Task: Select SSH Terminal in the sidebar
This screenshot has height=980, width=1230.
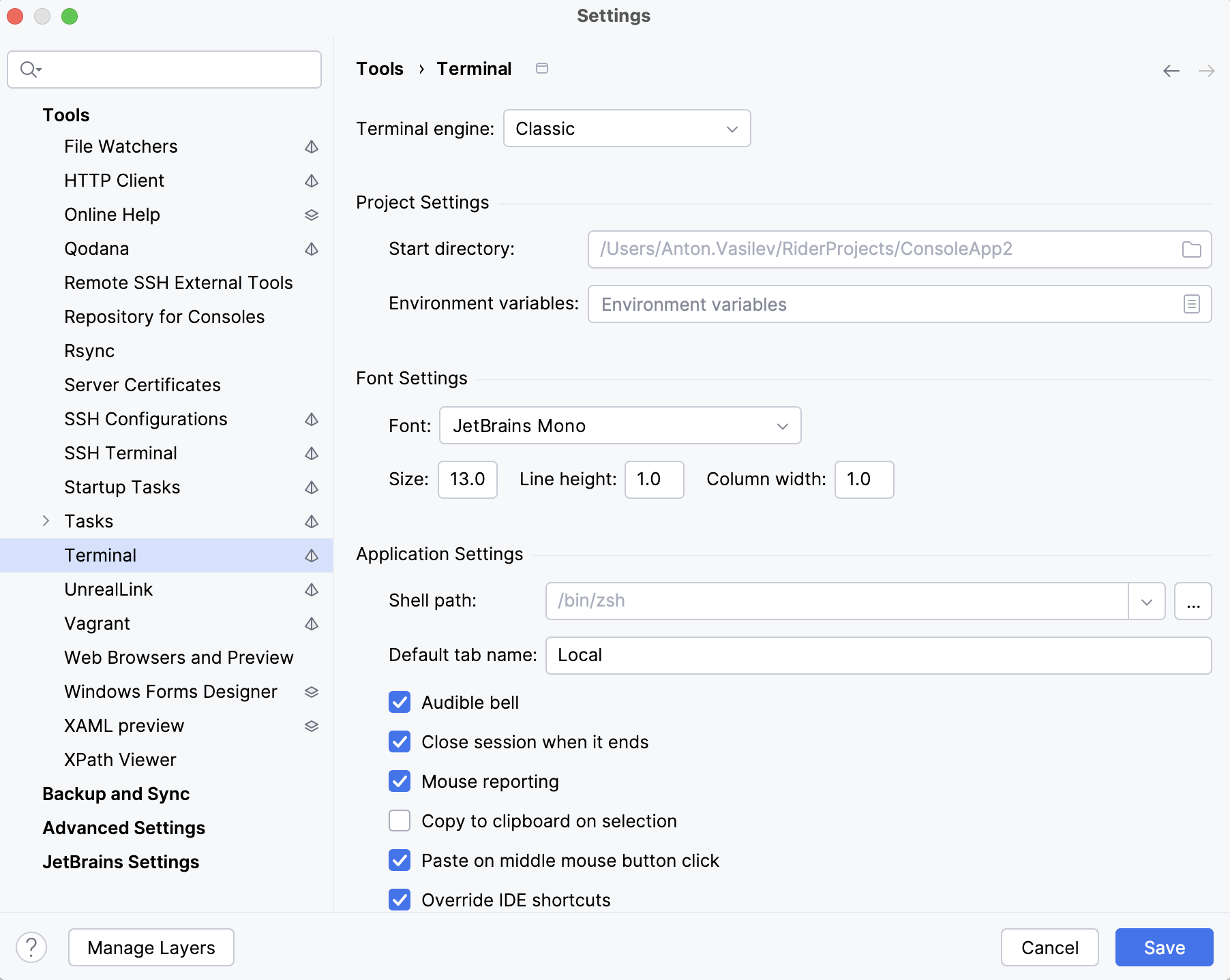Action: click(121, 453)
